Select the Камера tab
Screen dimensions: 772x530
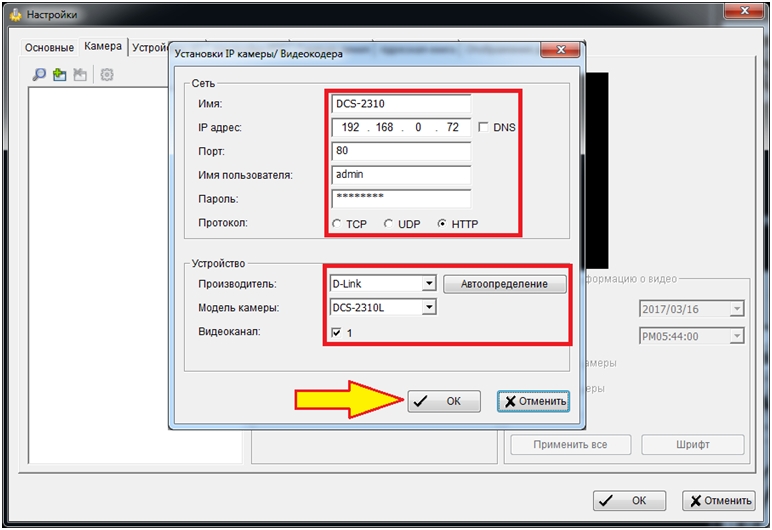tap(103, 46)
